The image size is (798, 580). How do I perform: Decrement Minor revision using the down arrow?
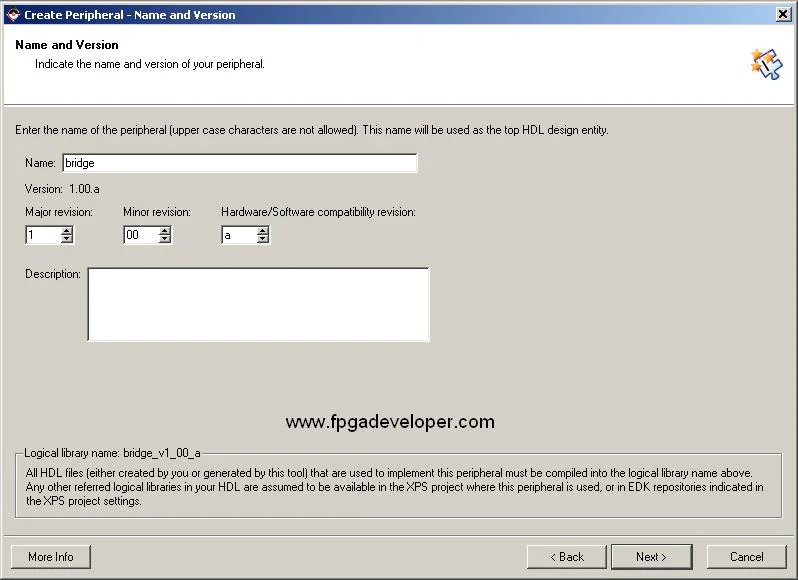(165, 240)
